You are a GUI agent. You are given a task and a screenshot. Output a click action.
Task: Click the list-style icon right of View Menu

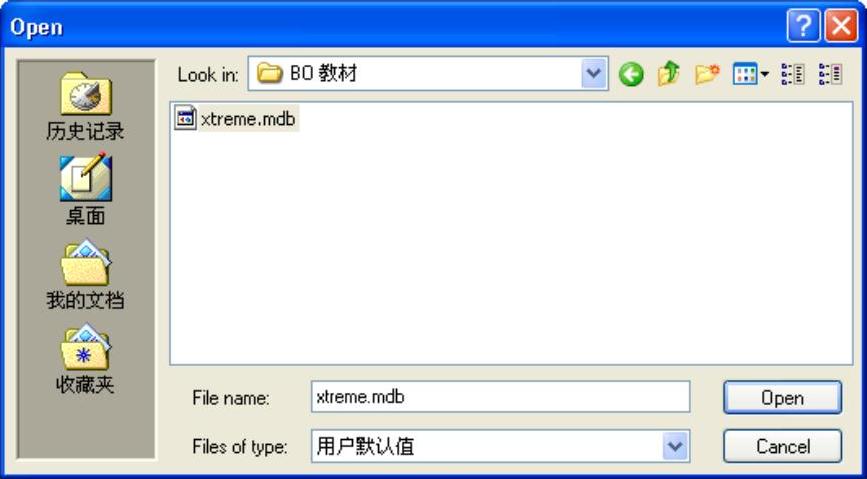coord(793,74)
